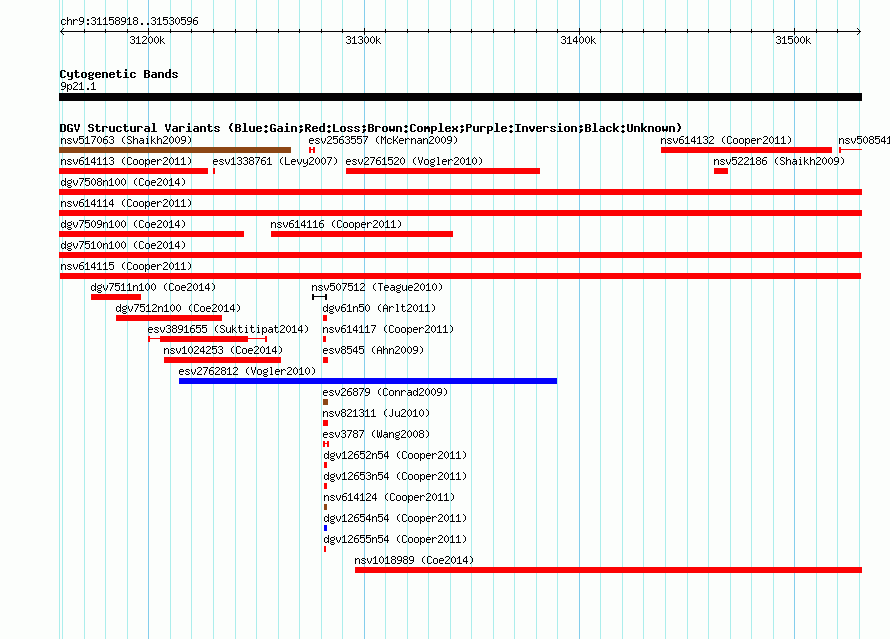
Task: Click the esv3891655 (Suktitipat2014) label
Action: (228, 329)
